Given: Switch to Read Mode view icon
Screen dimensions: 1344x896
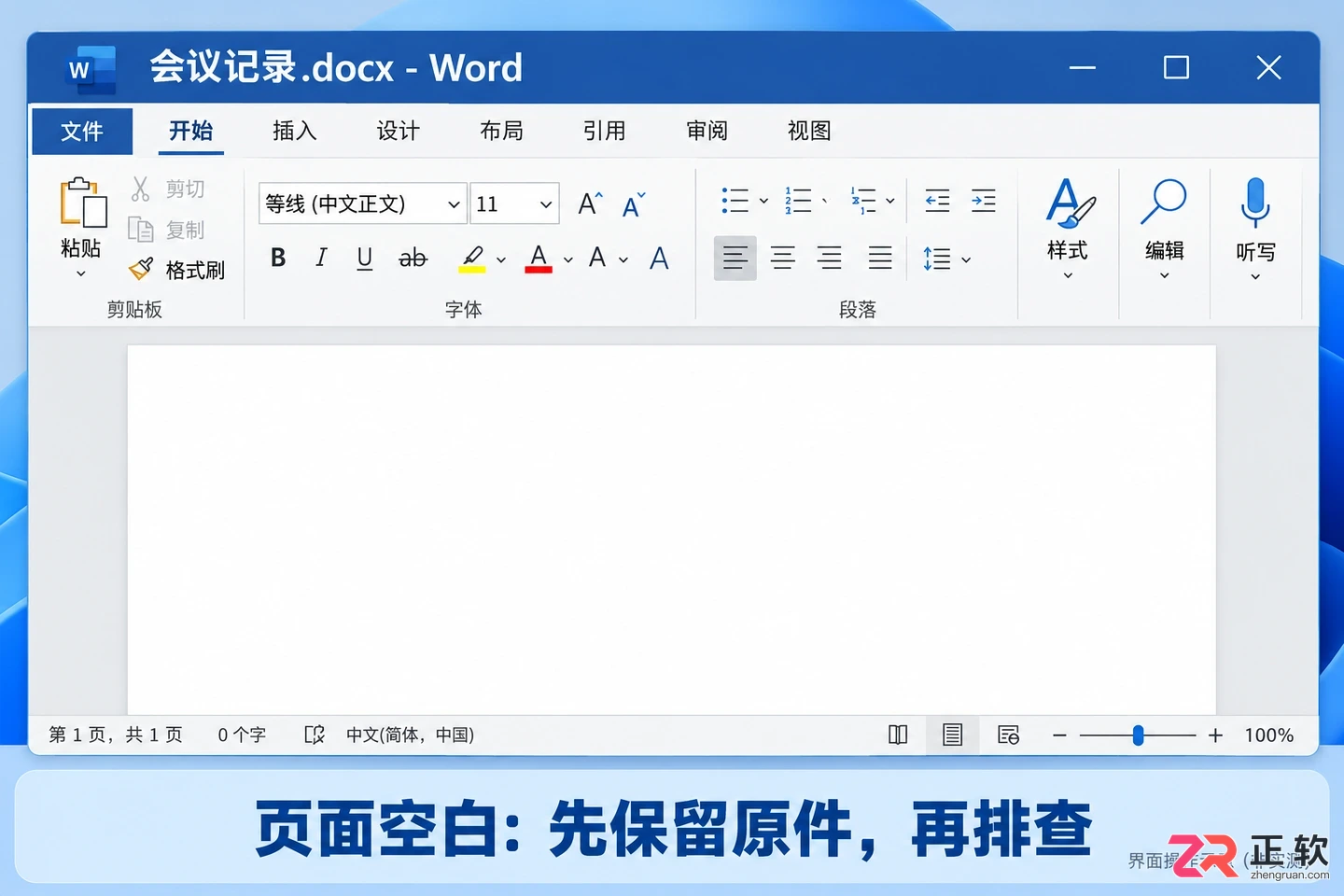Looking at the screenshot, I should point(898,735).
